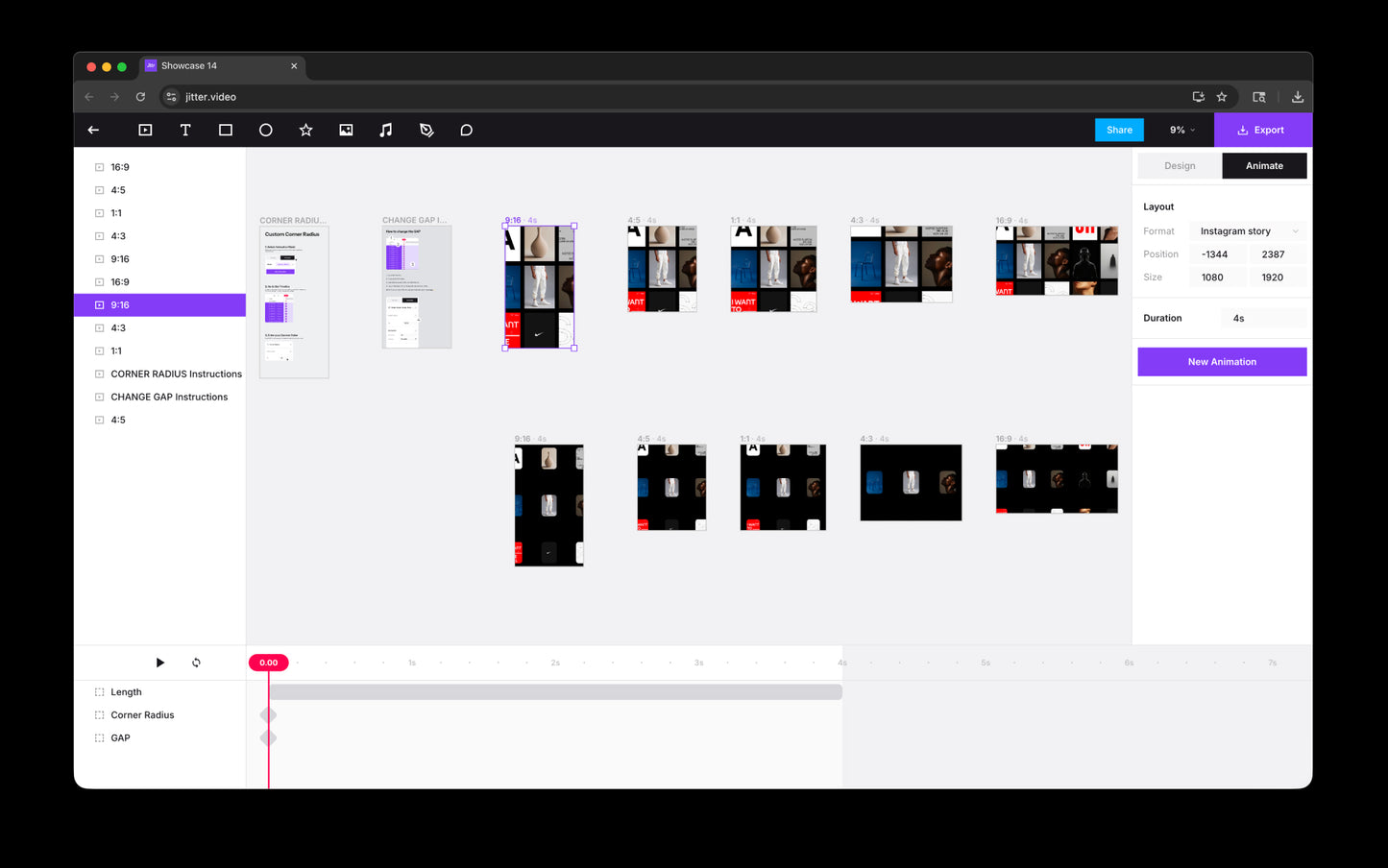The height and width of the screenshot is (868, 1388).
Task: Select the Rectangle shape tool
Action: click(226, 130)
